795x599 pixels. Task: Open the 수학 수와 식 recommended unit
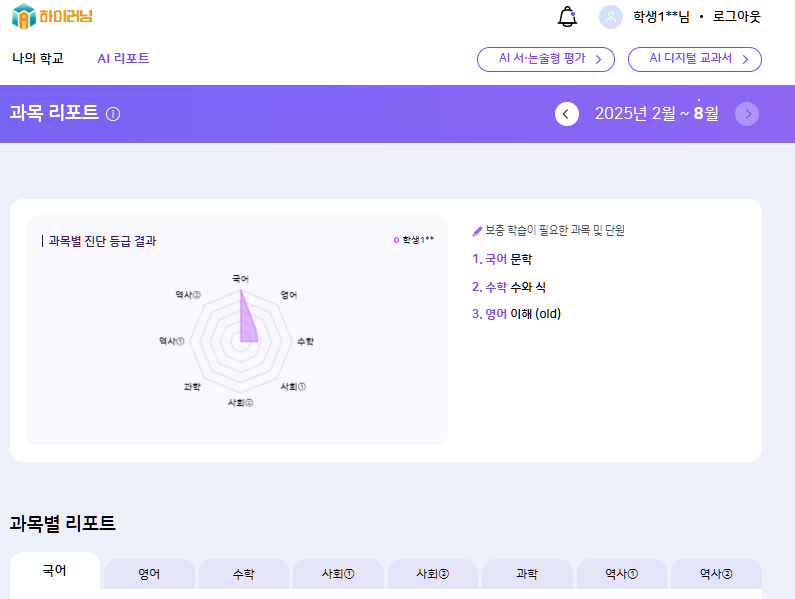tap(510, 287)
